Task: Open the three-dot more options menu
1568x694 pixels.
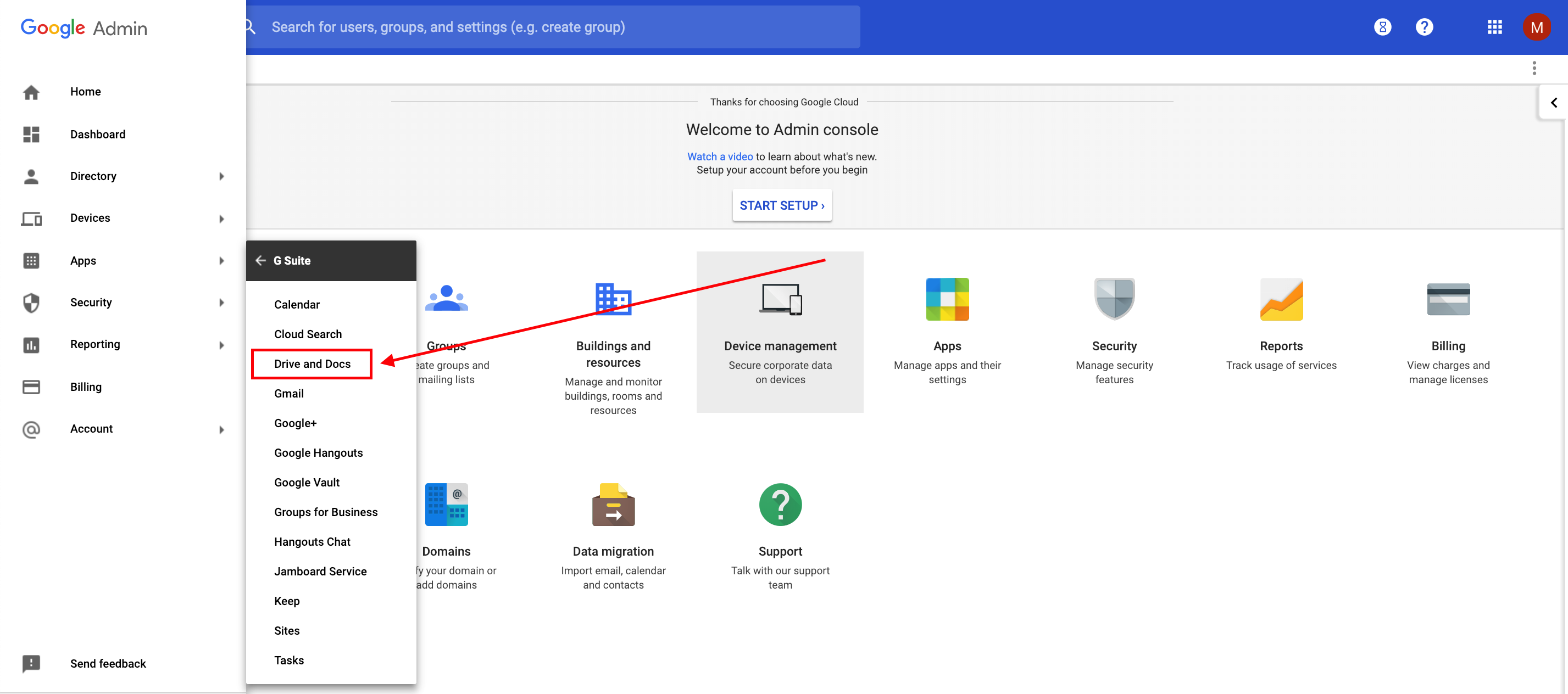Action: coord(1534,68)
